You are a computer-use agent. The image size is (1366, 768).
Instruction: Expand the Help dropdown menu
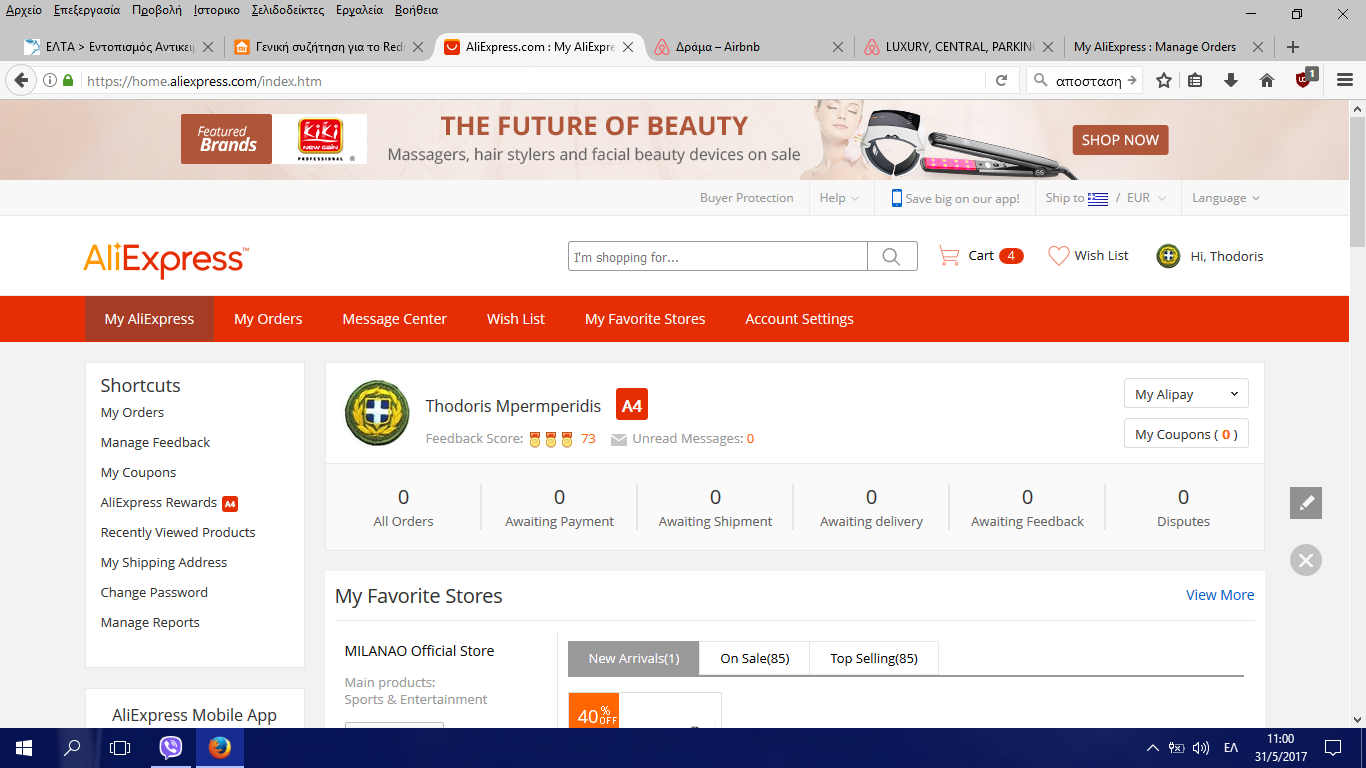click(x=839, y=198)
